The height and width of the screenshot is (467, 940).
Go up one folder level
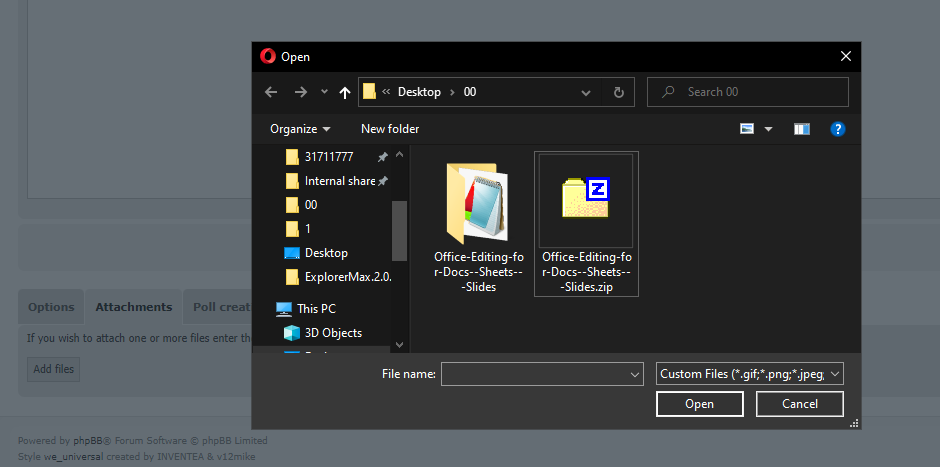pos(345,92)
